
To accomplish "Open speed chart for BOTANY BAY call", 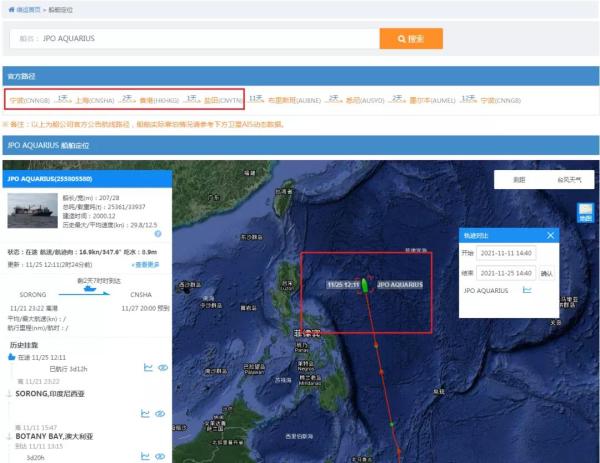I will pos(145,456).
